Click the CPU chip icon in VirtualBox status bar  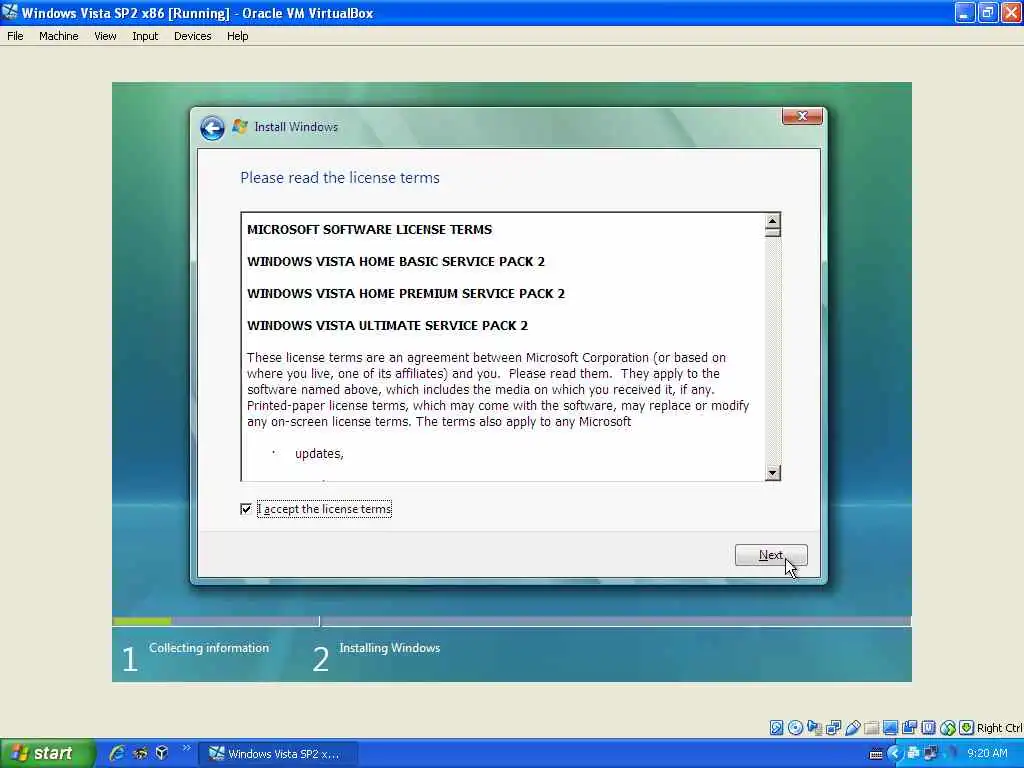pos(928,728)
